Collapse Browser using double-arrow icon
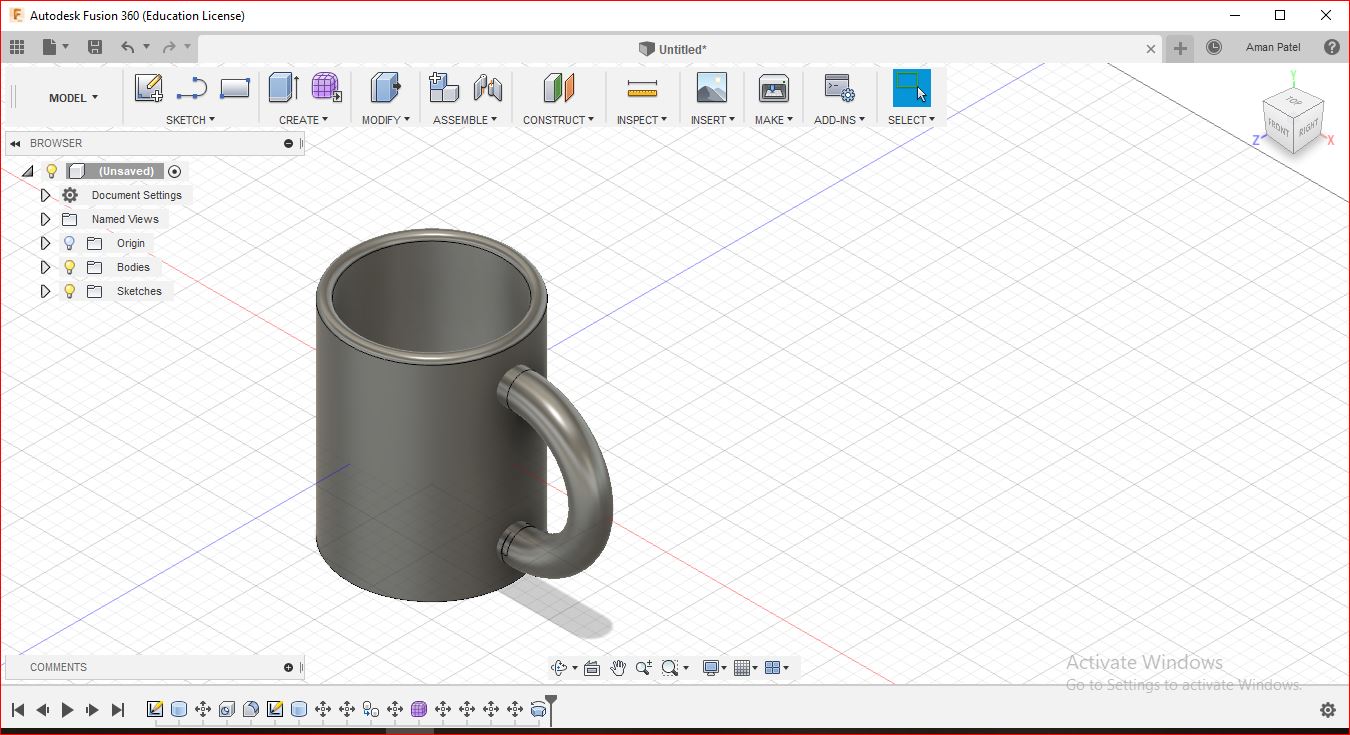Image resolution: width=1350 pixels, height=735 pixels. pyautogui.click(x=15, y=143)
